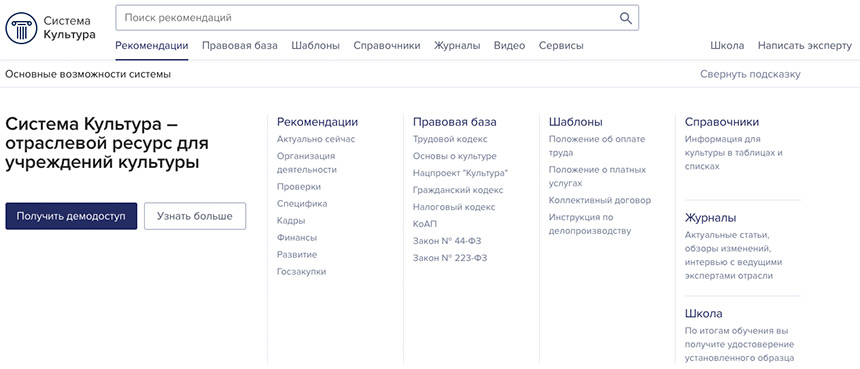The height and width of the screenshot is (369, 860).
Task: Open the КоАП link
Action: 425,224
